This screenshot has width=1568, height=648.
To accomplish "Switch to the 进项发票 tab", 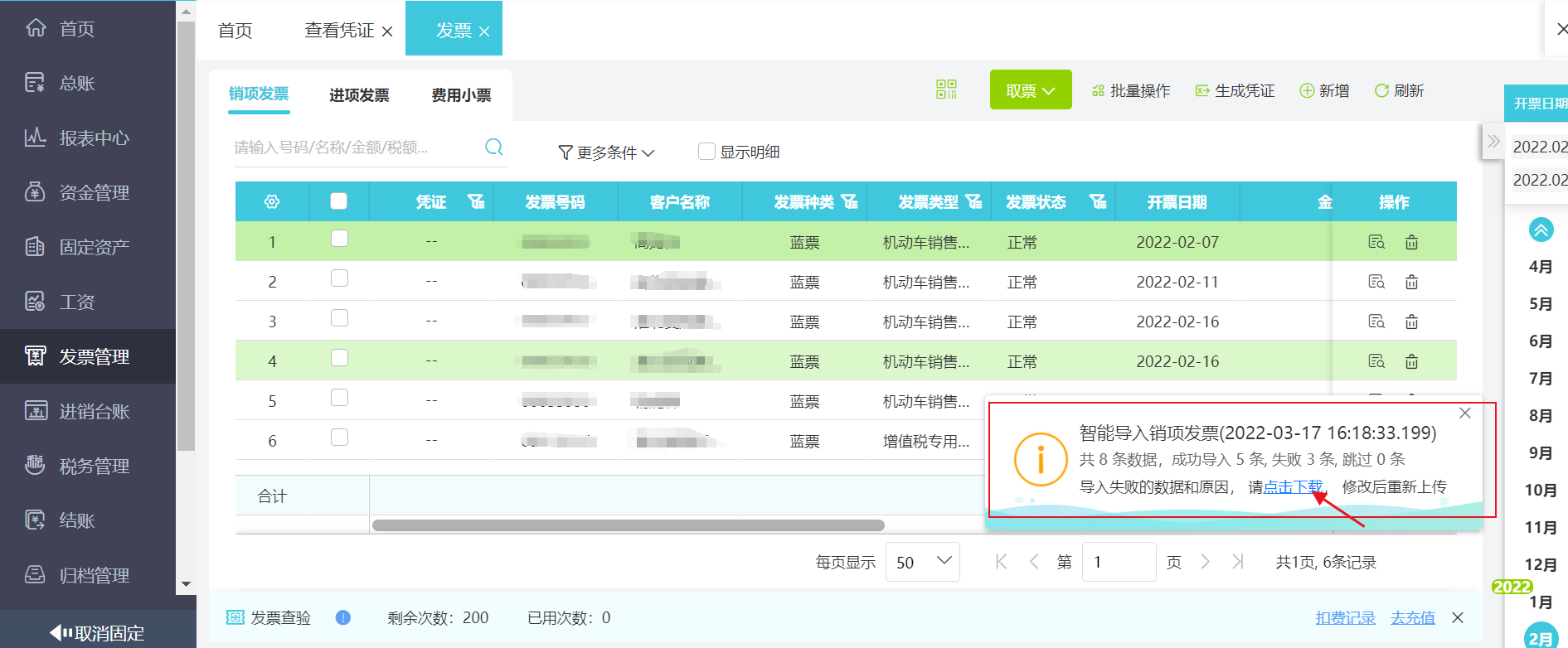I will (x=359, y=95).
